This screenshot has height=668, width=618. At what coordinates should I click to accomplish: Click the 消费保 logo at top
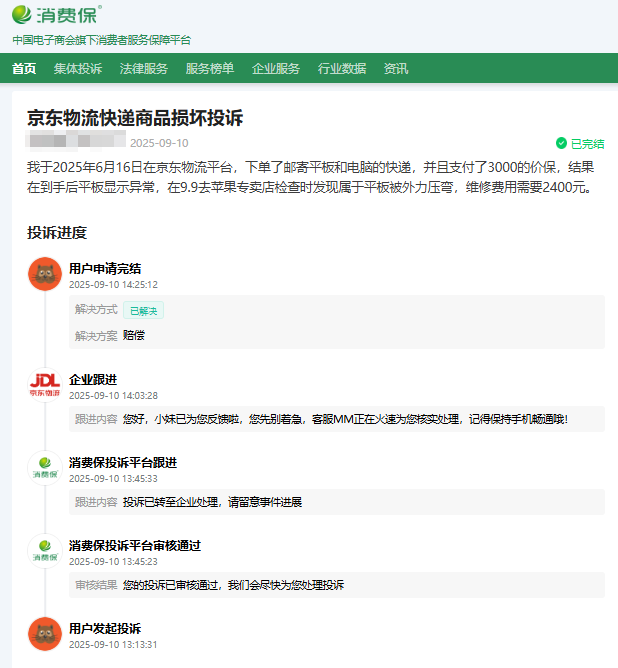(57, 15)
